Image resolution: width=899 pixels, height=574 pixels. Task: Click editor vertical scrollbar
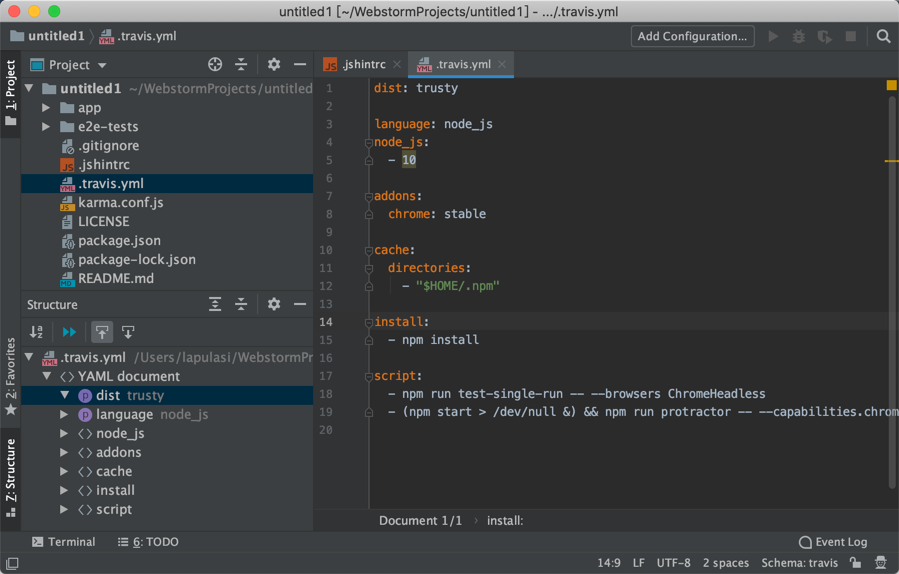[x=892, y=292]
